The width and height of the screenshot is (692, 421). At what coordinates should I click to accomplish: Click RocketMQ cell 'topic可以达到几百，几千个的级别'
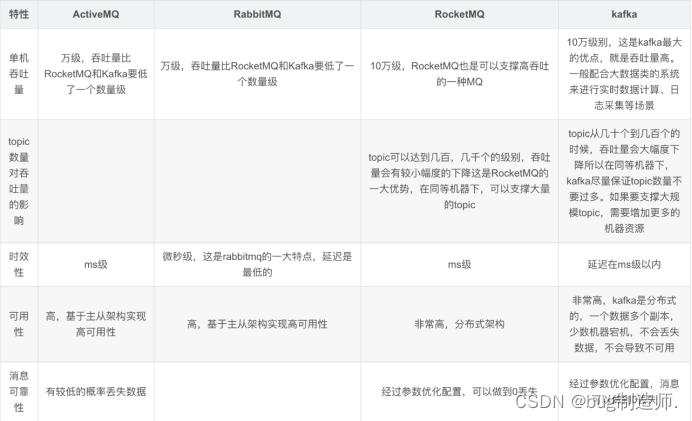[x=459, y=181]
